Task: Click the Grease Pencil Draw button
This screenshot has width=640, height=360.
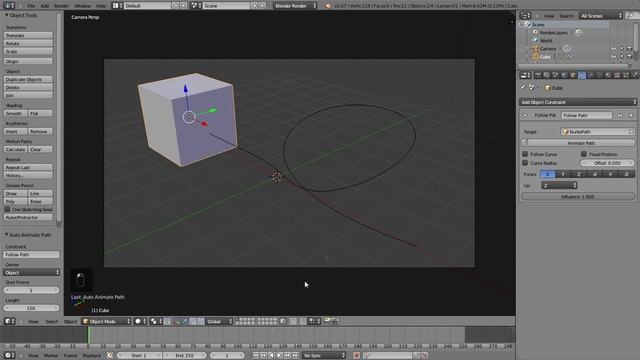Action: 16,193
